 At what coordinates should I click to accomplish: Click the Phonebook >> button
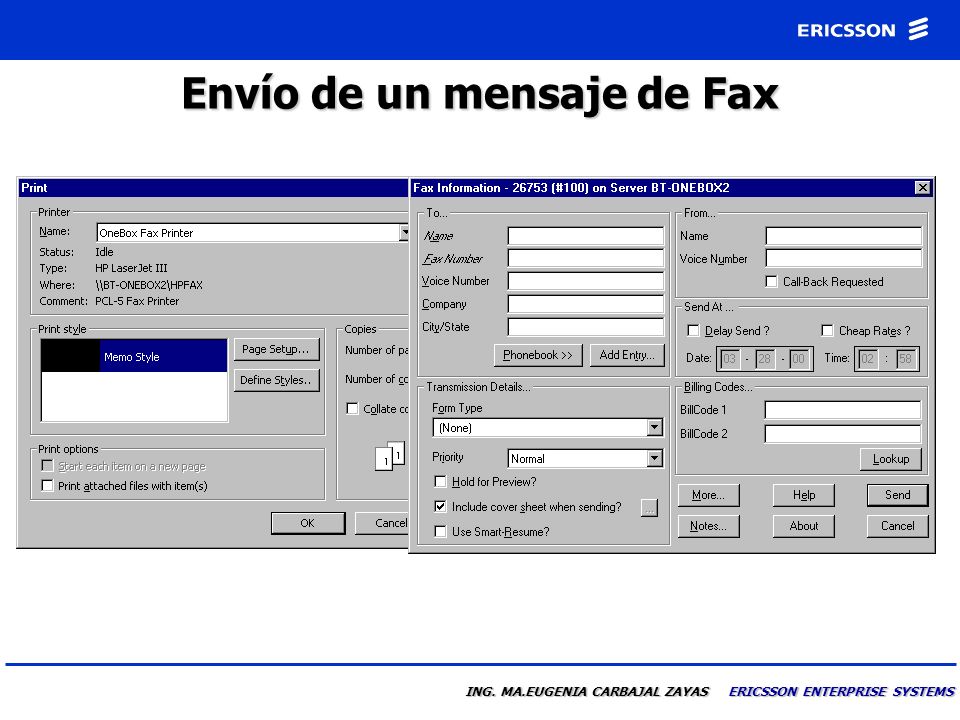[538, 355]
